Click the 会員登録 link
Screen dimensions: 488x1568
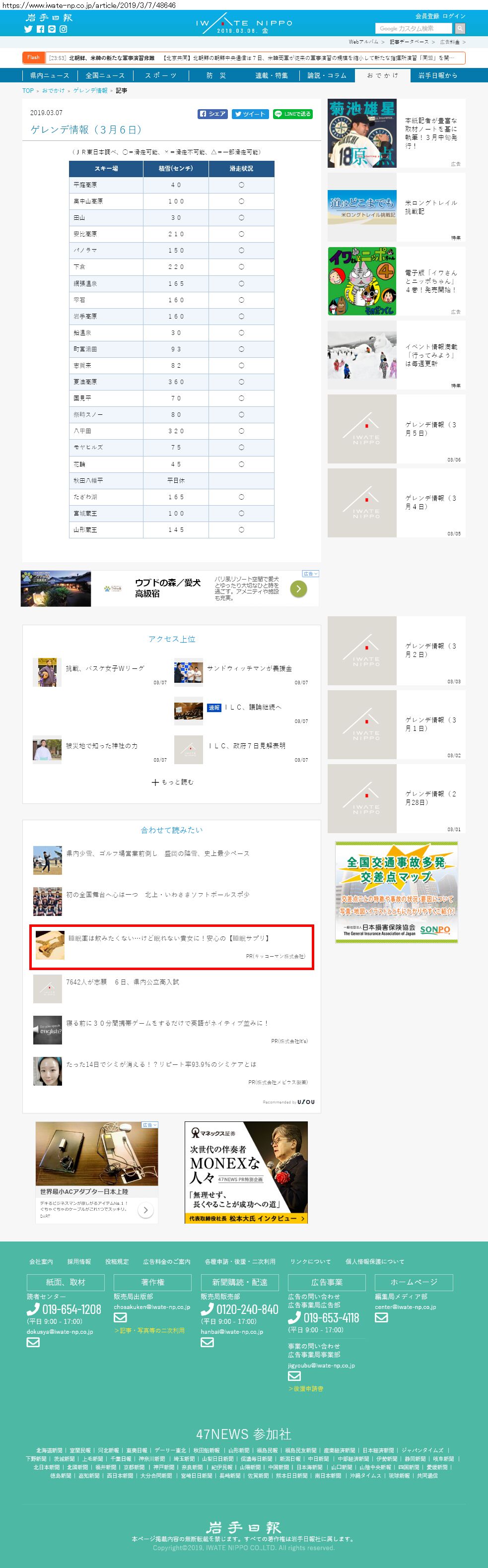click(427, 16)
